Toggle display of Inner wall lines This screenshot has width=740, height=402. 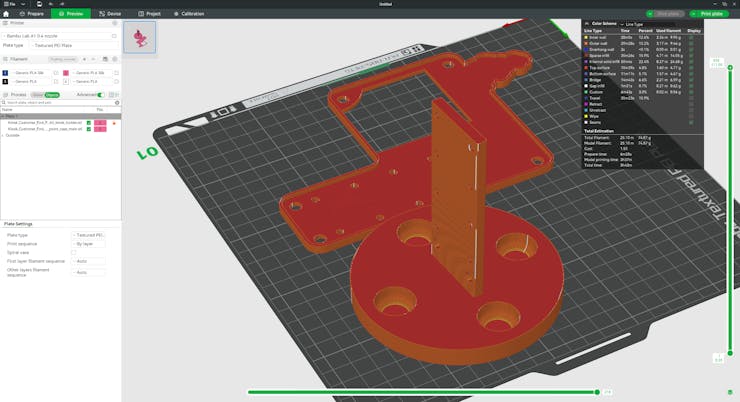(x=691, y=37)
